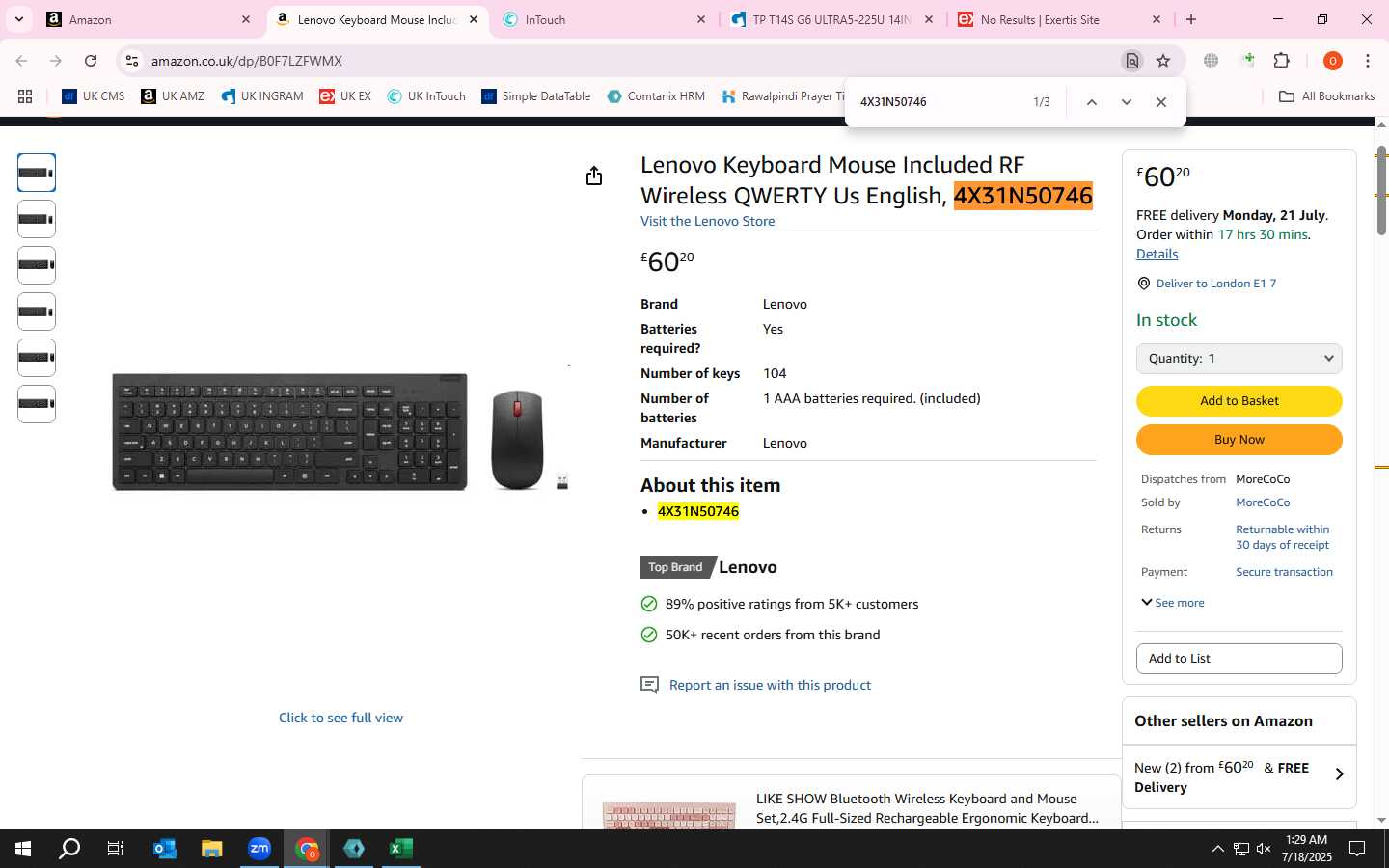Screen dimensions: 1389x868
Task: Open the Quantity dropdown selector
Action: click(x=1239, y=358)
